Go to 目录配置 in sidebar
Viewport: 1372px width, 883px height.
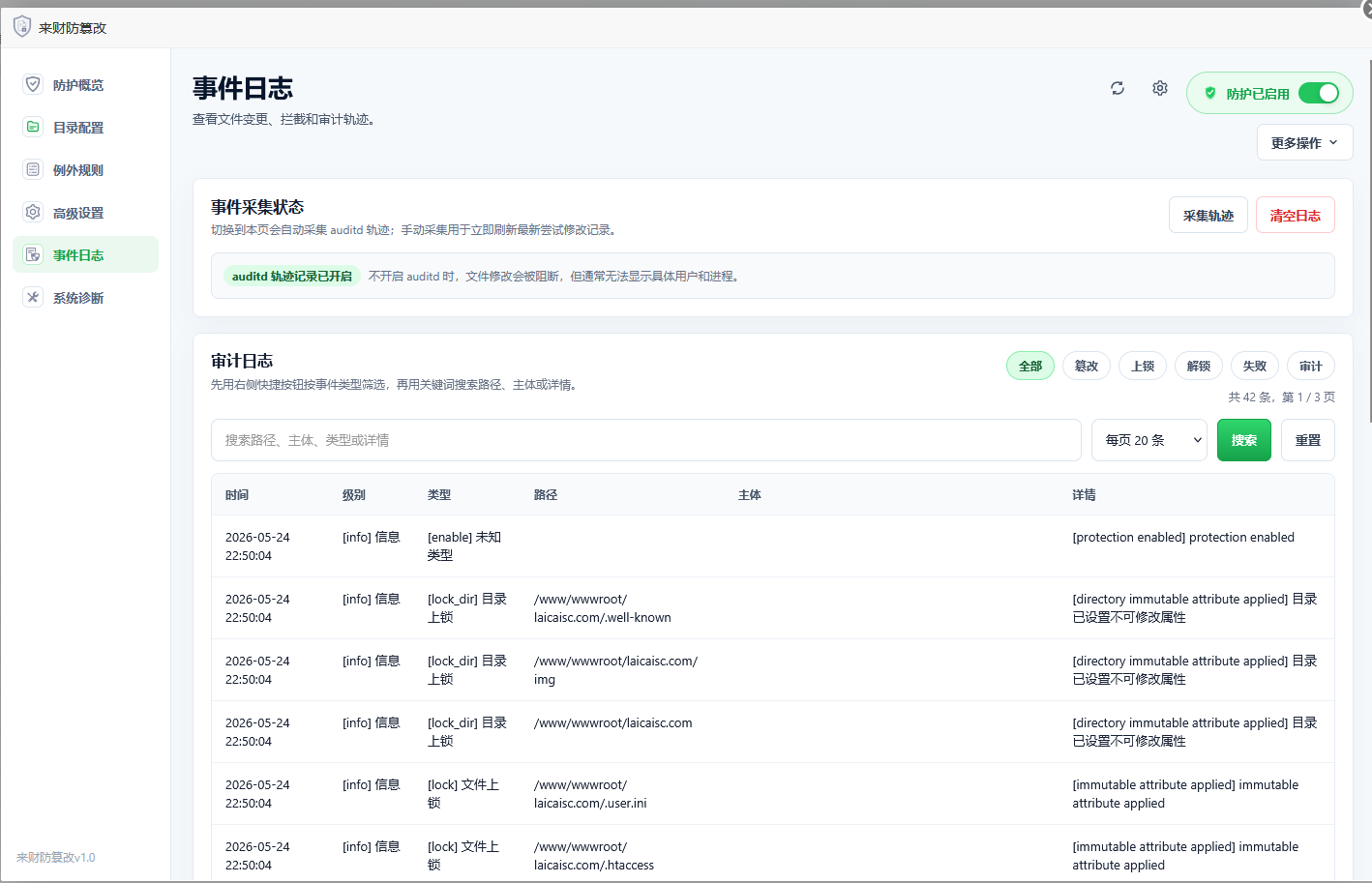[x=85, y=128]
